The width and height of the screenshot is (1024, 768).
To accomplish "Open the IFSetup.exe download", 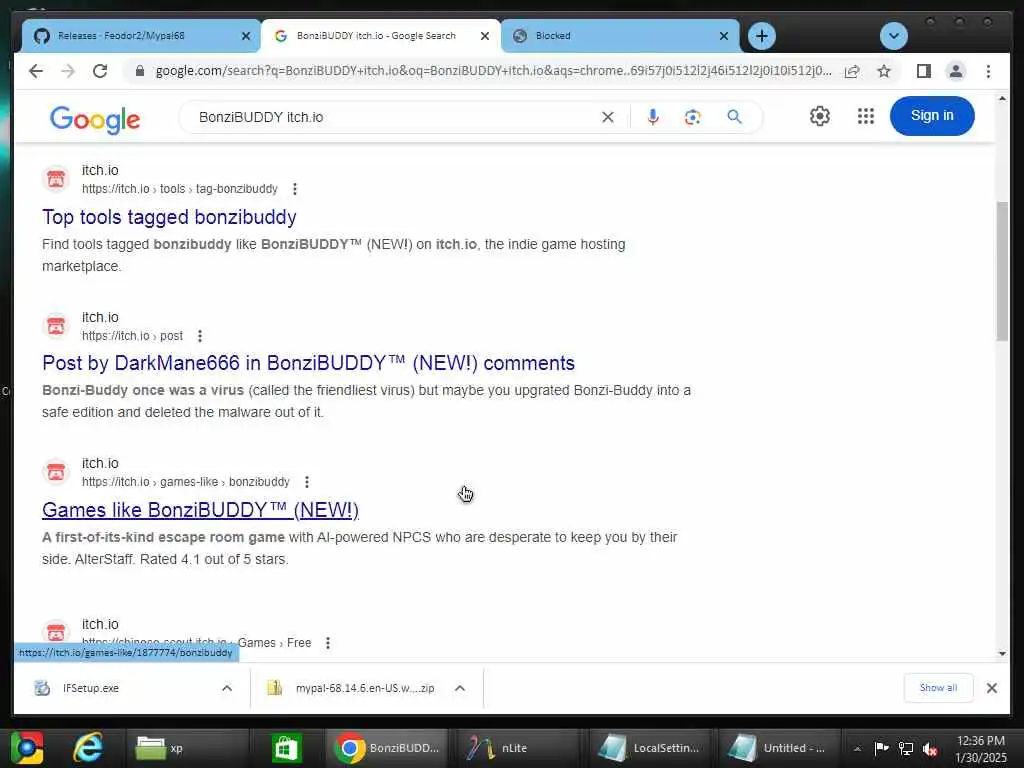I will (91, 688).
